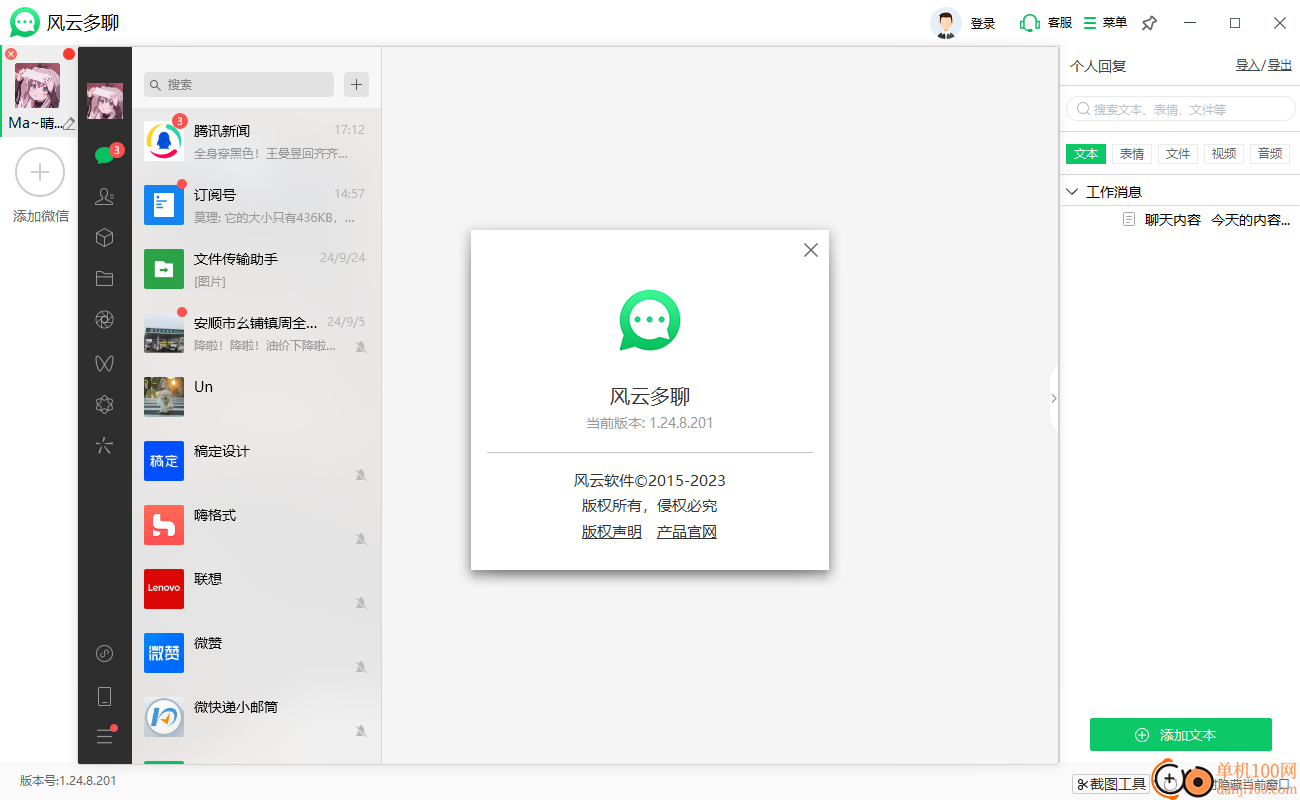
Task: Open the 腾讯新闻 chat
Action: [x=256, y=141]
